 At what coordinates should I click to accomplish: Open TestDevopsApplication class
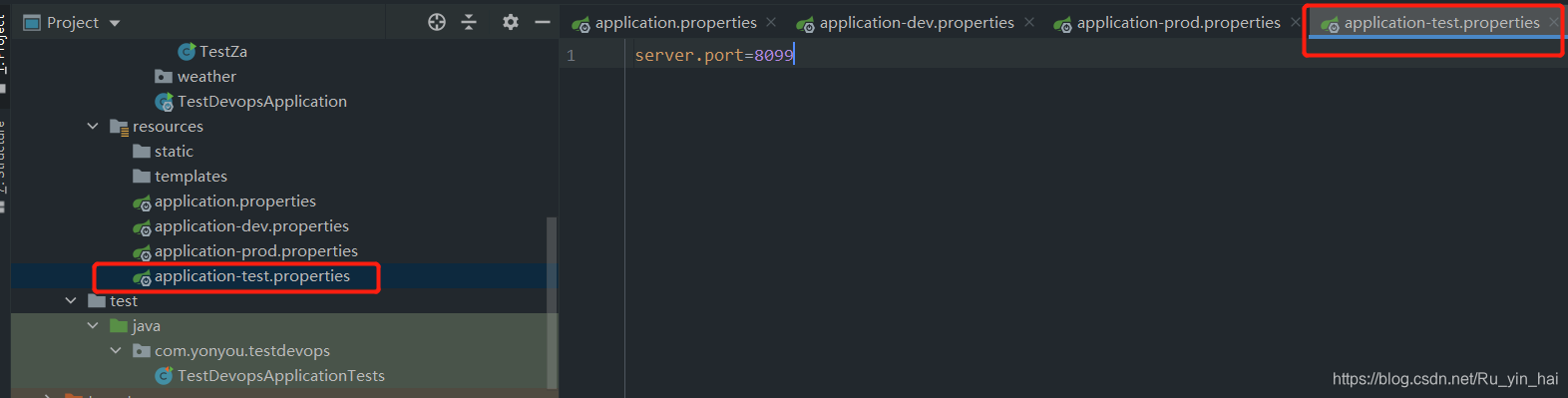[x=262, y=101]
